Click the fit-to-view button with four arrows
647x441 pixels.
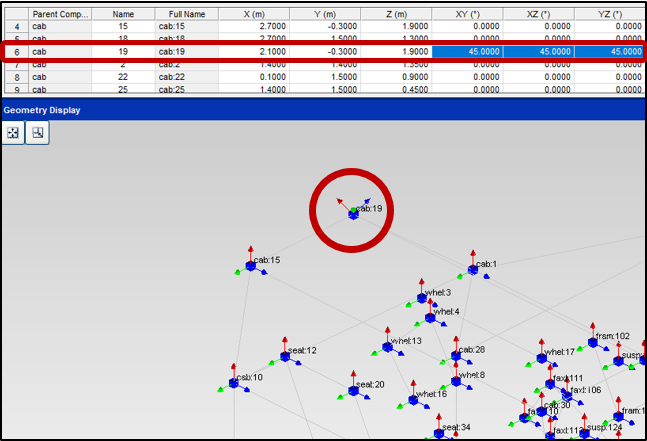pos(13,133)
